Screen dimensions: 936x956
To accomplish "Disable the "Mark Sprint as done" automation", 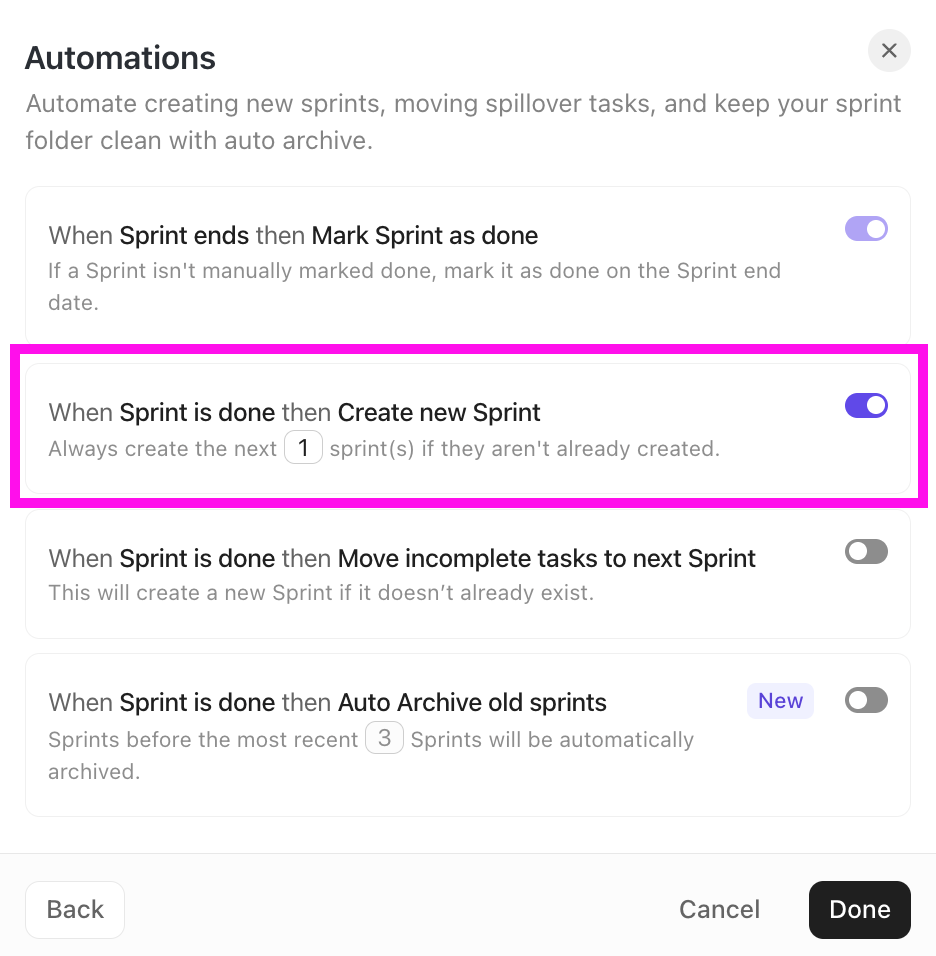I will click(x=866, y=229).
